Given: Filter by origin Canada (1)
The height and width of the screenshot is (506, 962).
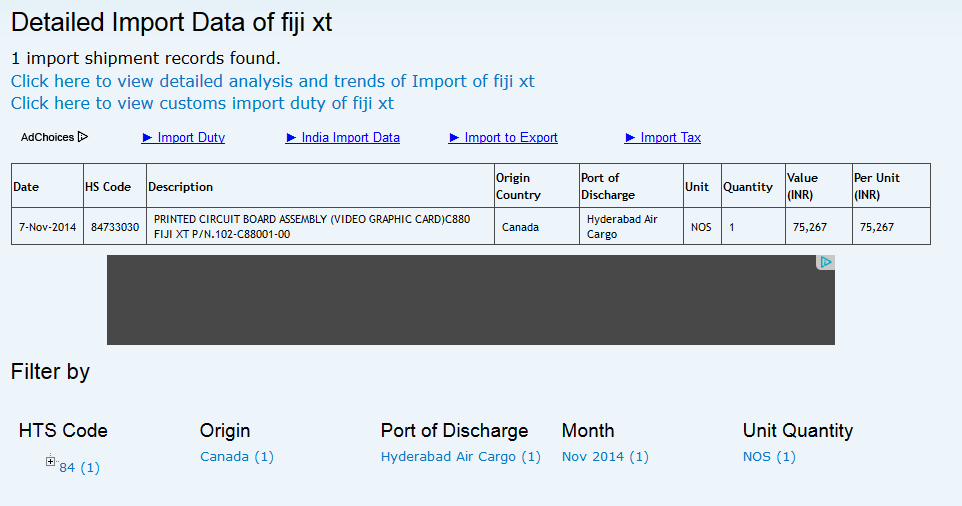Looking at the screenshot, I should tap(237, 457).
